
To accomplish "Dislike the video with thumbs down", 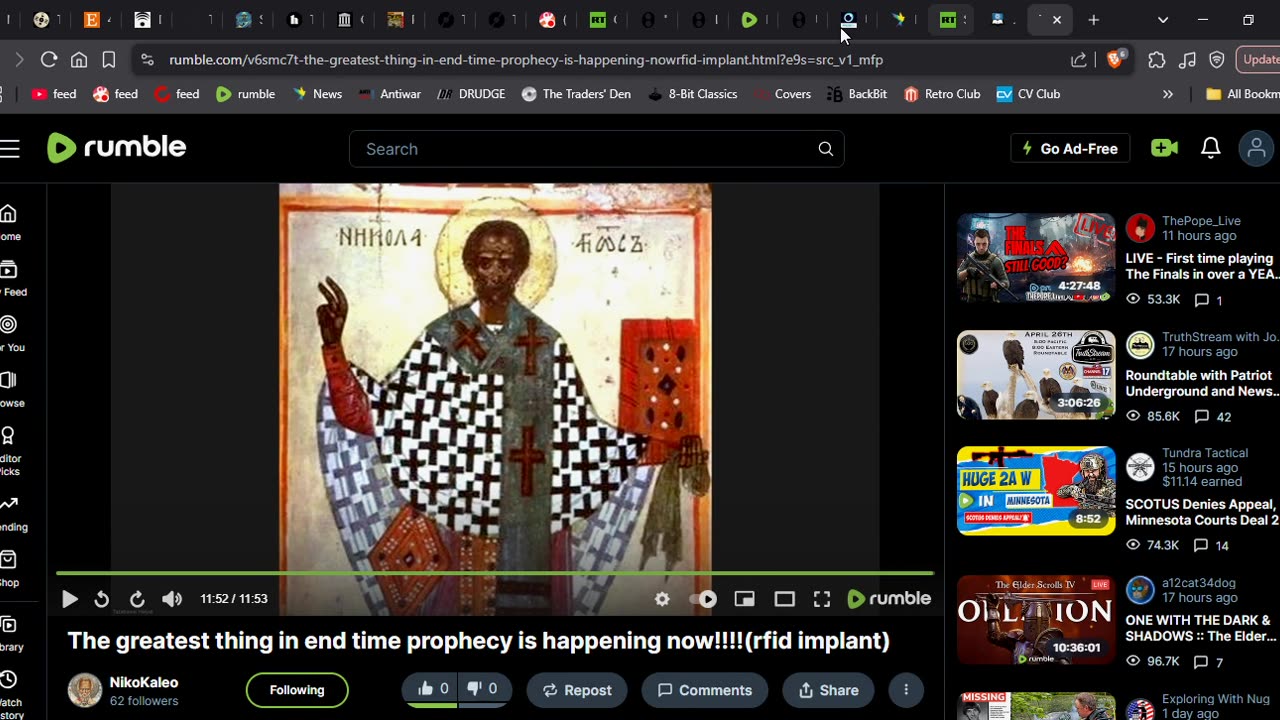I will [483, 689].
